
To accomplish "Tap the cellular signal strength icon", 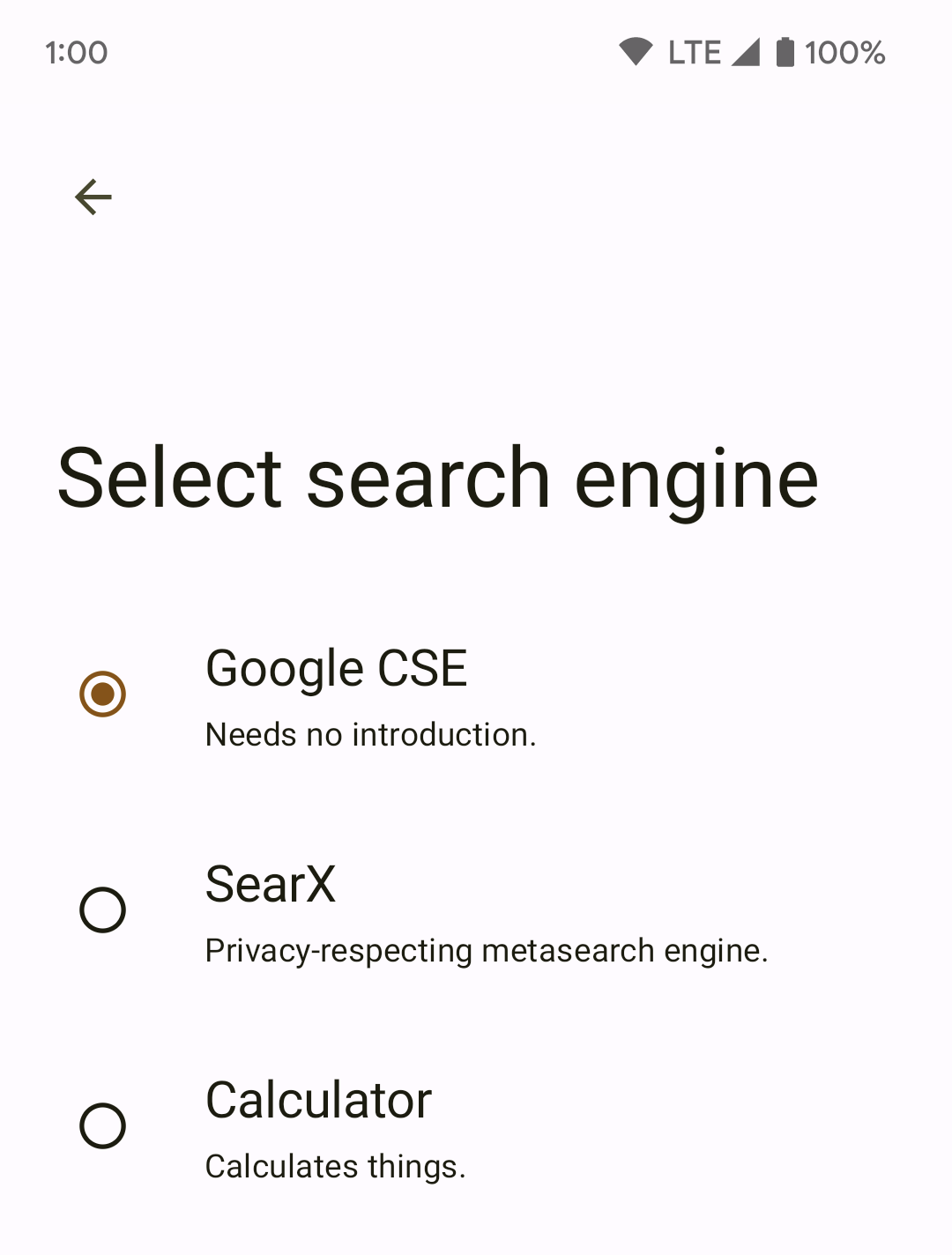I will click(x=746, y=52).
